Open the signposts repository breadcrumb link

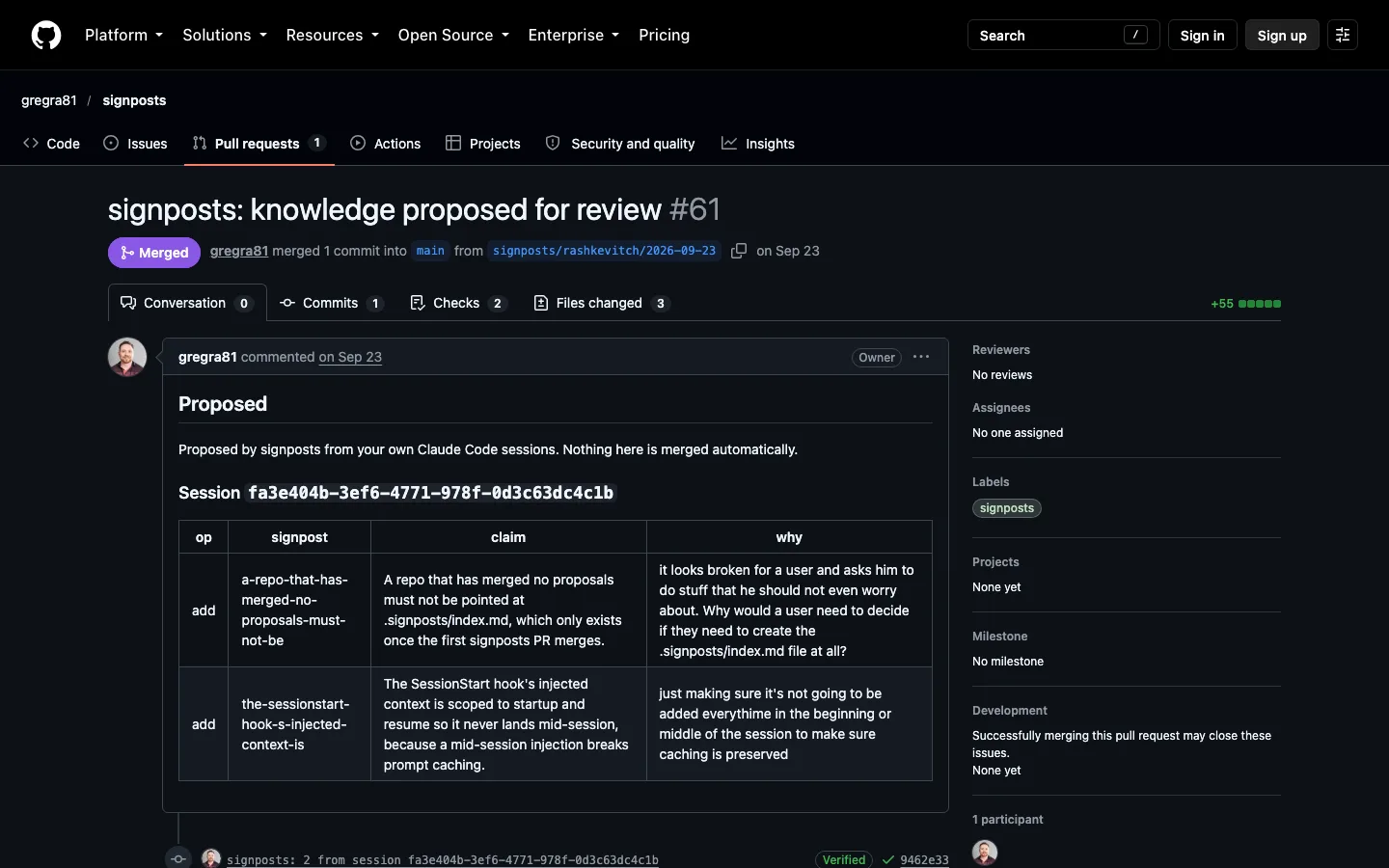[x=134, y=100]
